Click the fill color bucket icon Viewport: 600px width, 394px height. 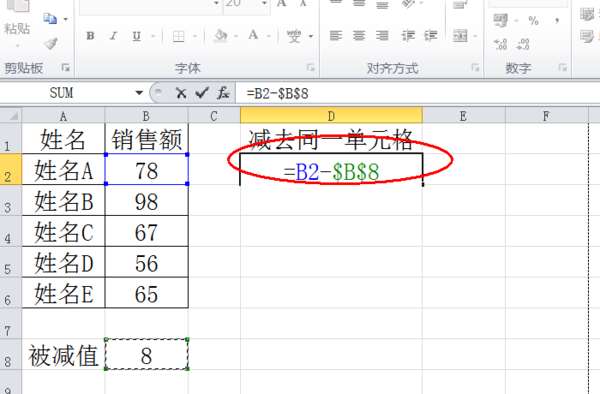pos(221,36)
